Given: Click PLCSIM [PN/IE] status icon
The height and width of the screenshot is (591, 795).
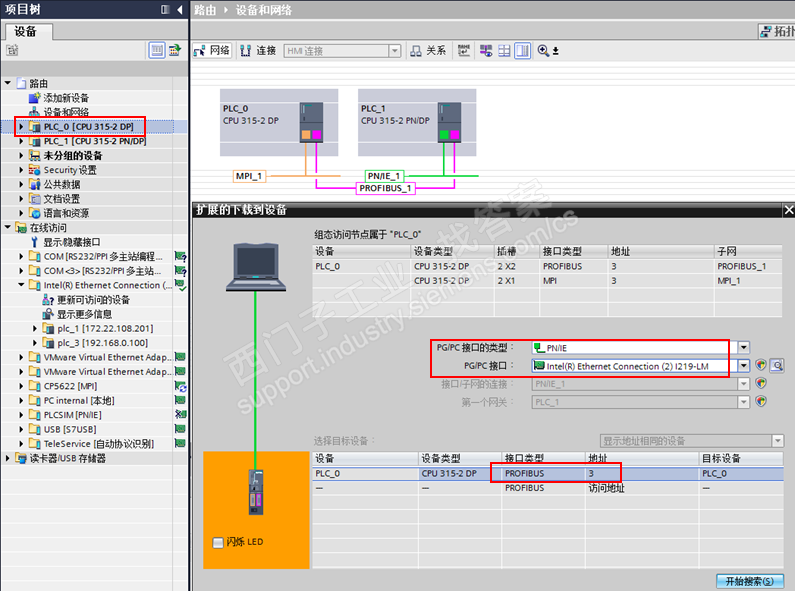Looking at the screenshot, I should [180, 415].
